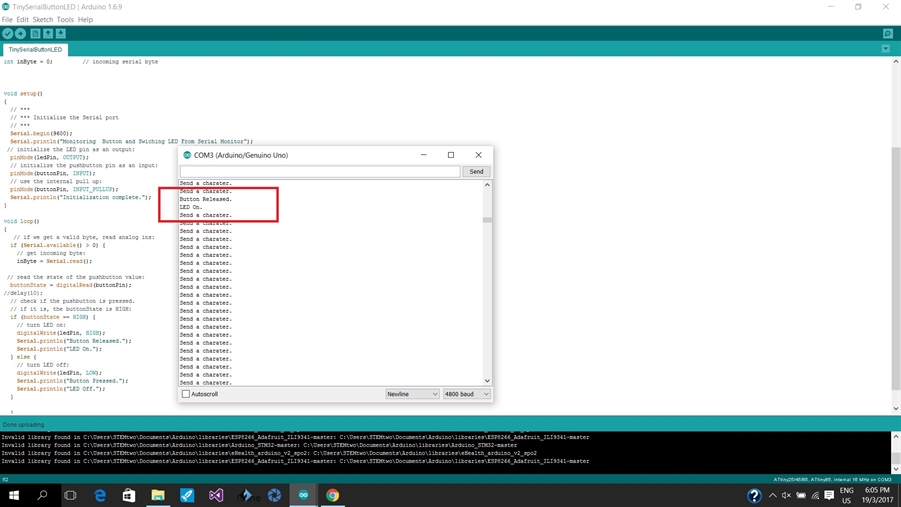
Task: Save the sketch with the Save icon
Action: click(x=61, y=34)
